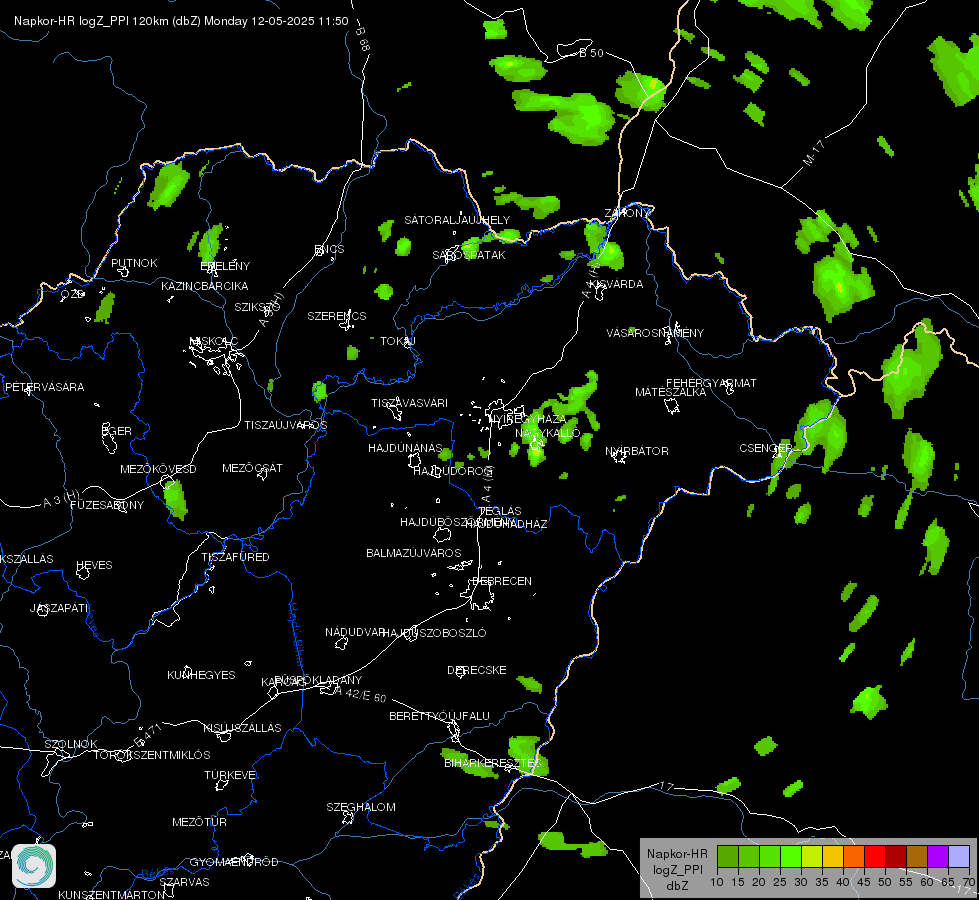This screenshot has width=979, height=900.
Task: Click the MEZOTUR label
Action: pos(200,822)
